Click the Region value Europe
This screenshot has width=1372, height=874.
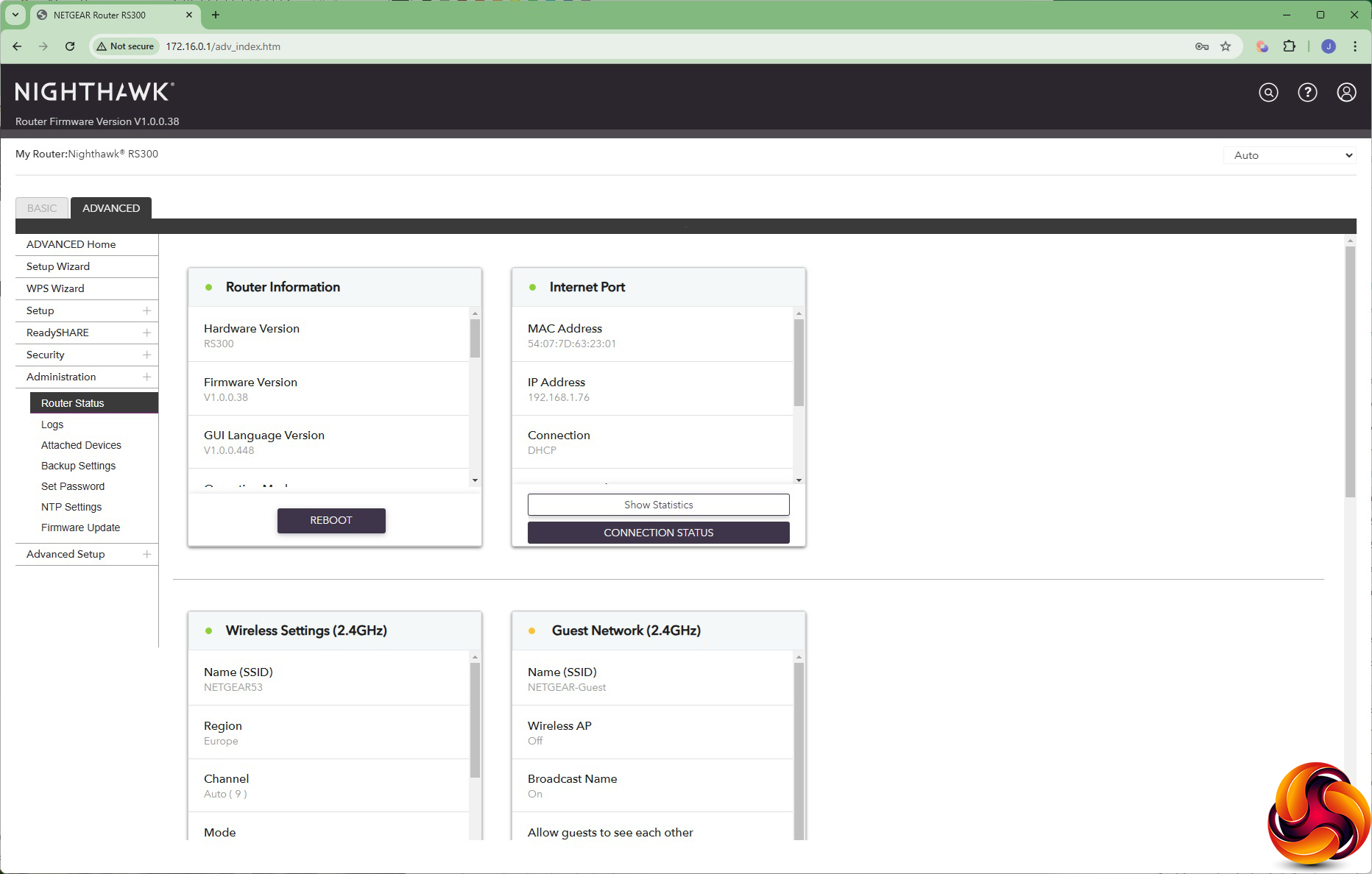coord(221,741)
